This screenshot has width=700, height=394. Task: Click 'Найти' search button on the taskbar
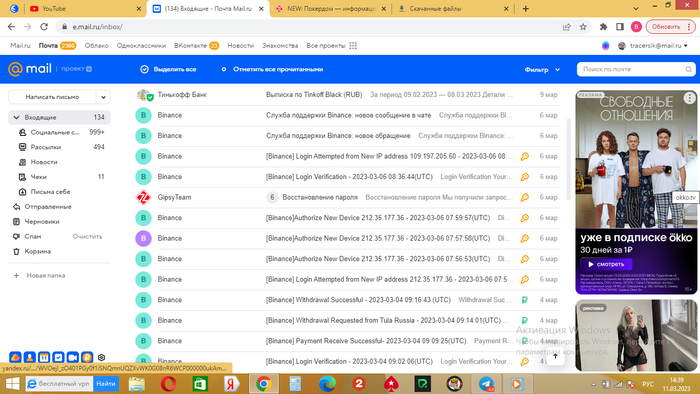point(106,384)
